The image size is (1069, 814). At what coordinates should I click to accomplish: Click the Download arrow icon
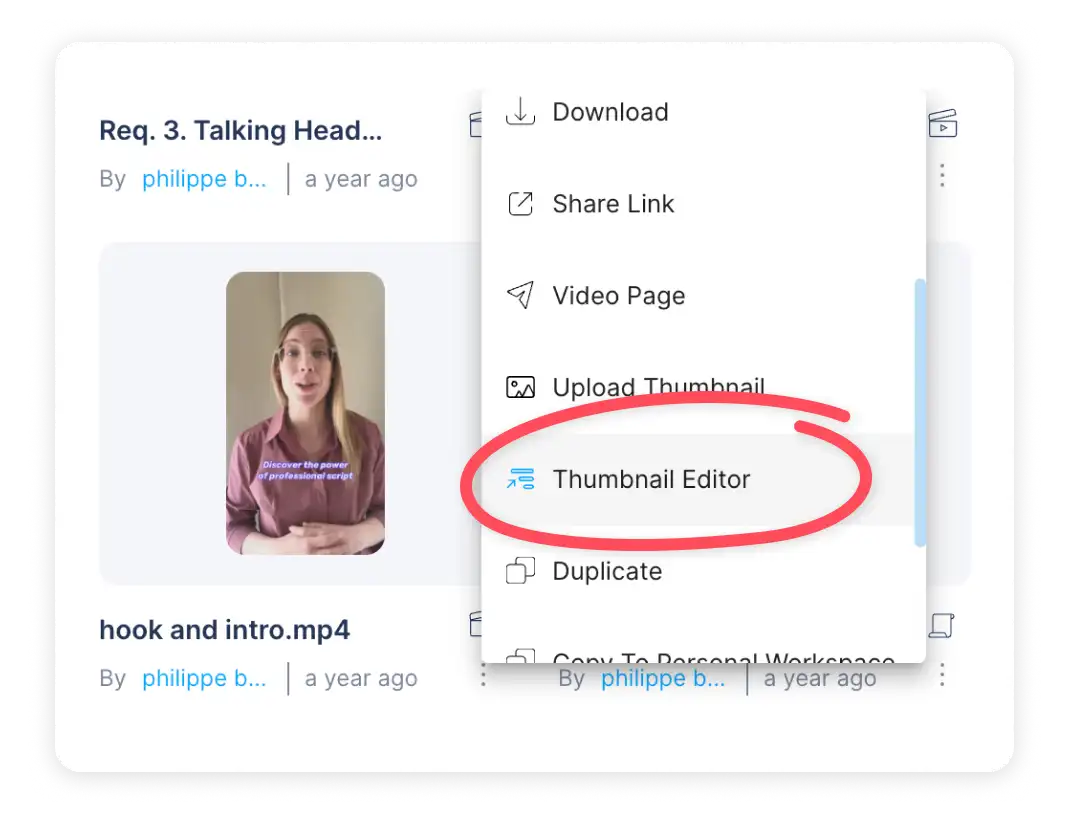pyautogui.click(x=520, y=112)
